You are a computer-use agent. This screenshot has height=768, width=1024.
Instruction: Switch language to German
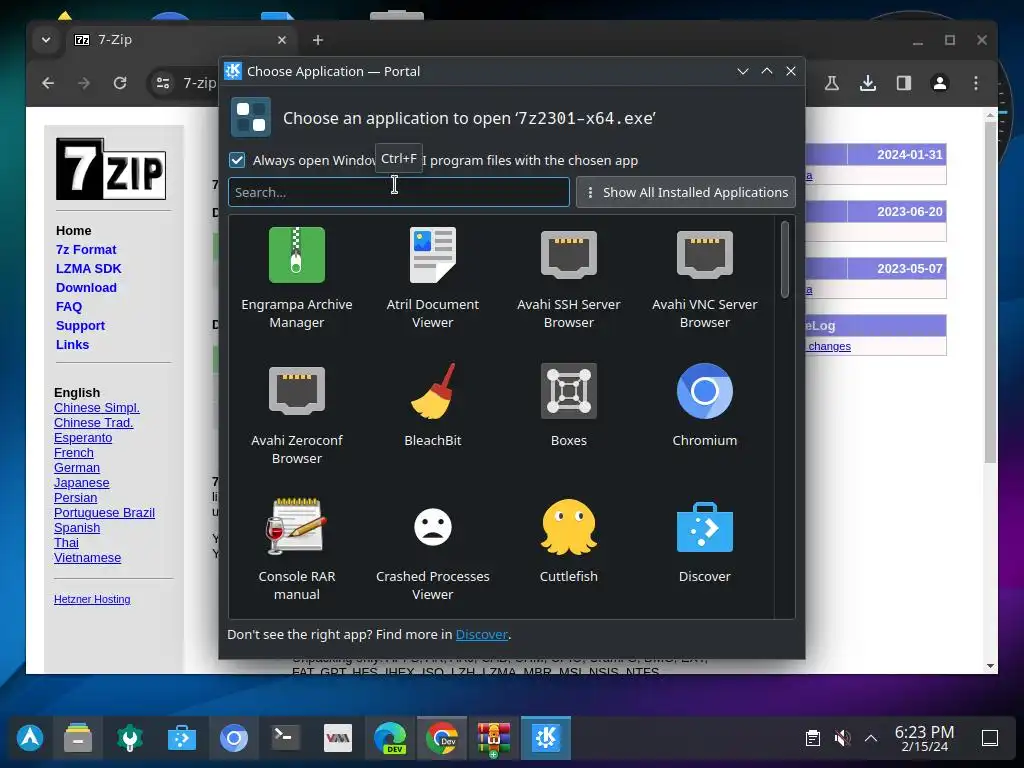(x=76, y=468)
